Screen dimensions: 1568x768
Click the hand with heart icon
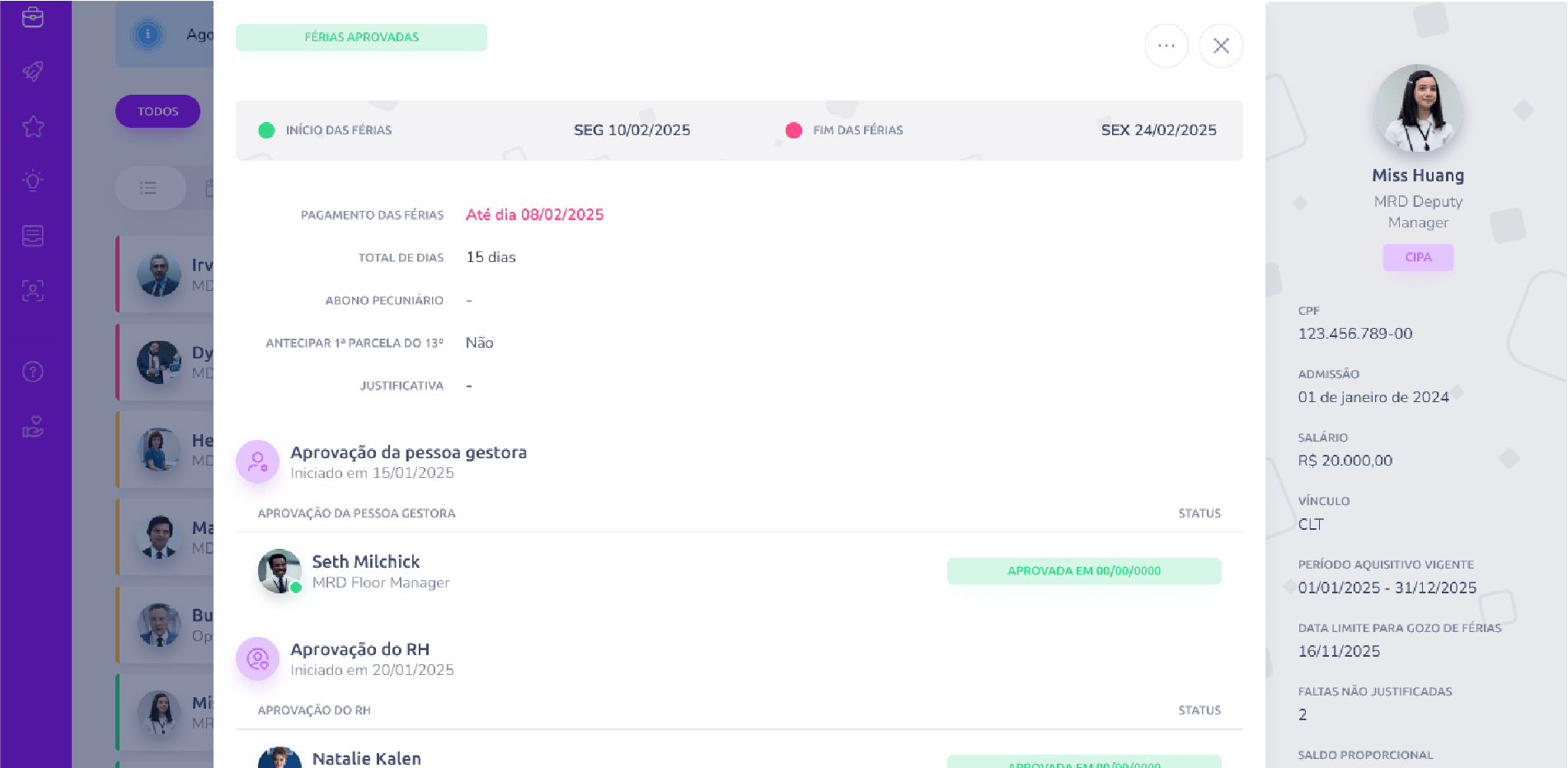33,427
